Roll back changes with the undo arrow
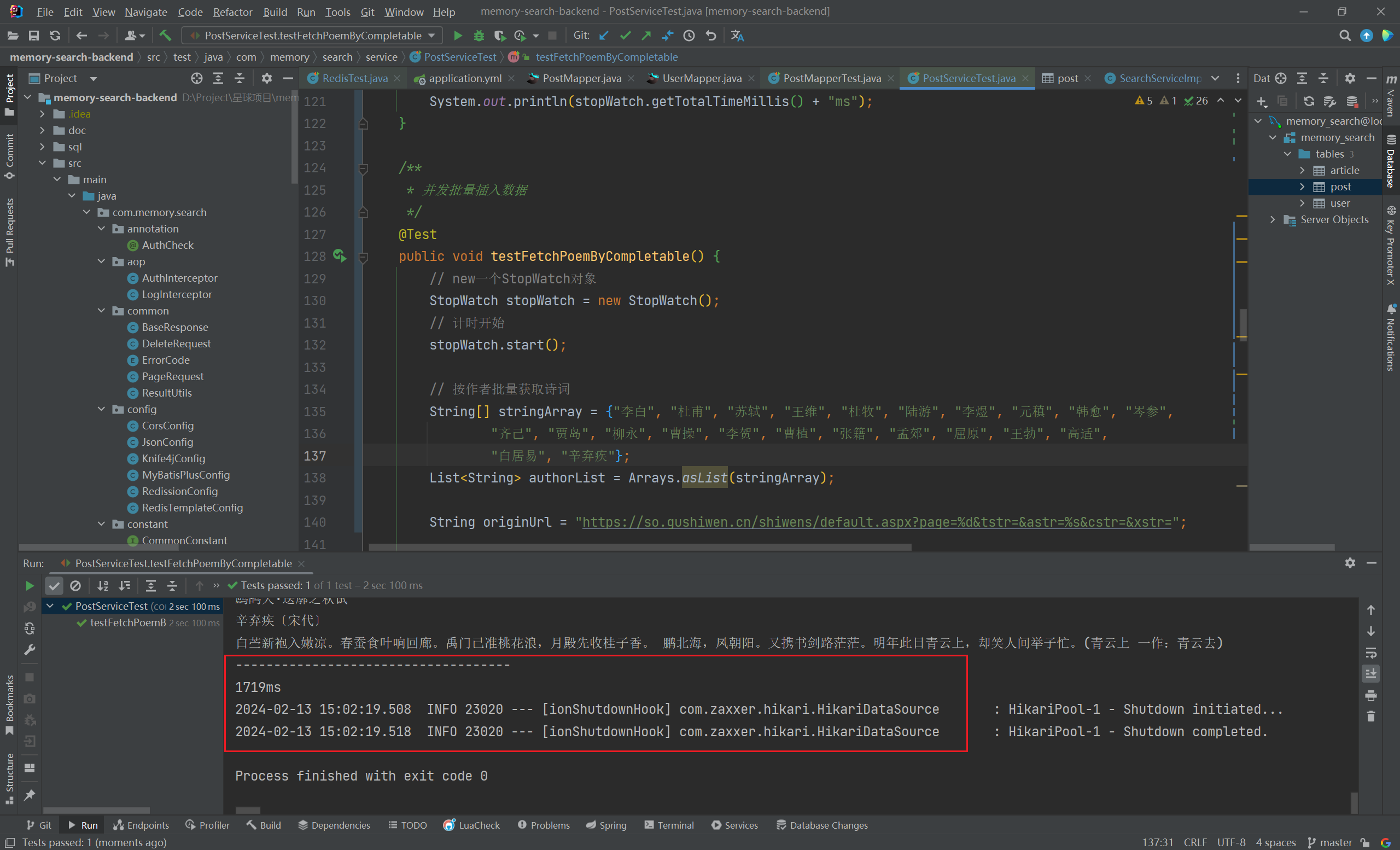 click(711, 36)
